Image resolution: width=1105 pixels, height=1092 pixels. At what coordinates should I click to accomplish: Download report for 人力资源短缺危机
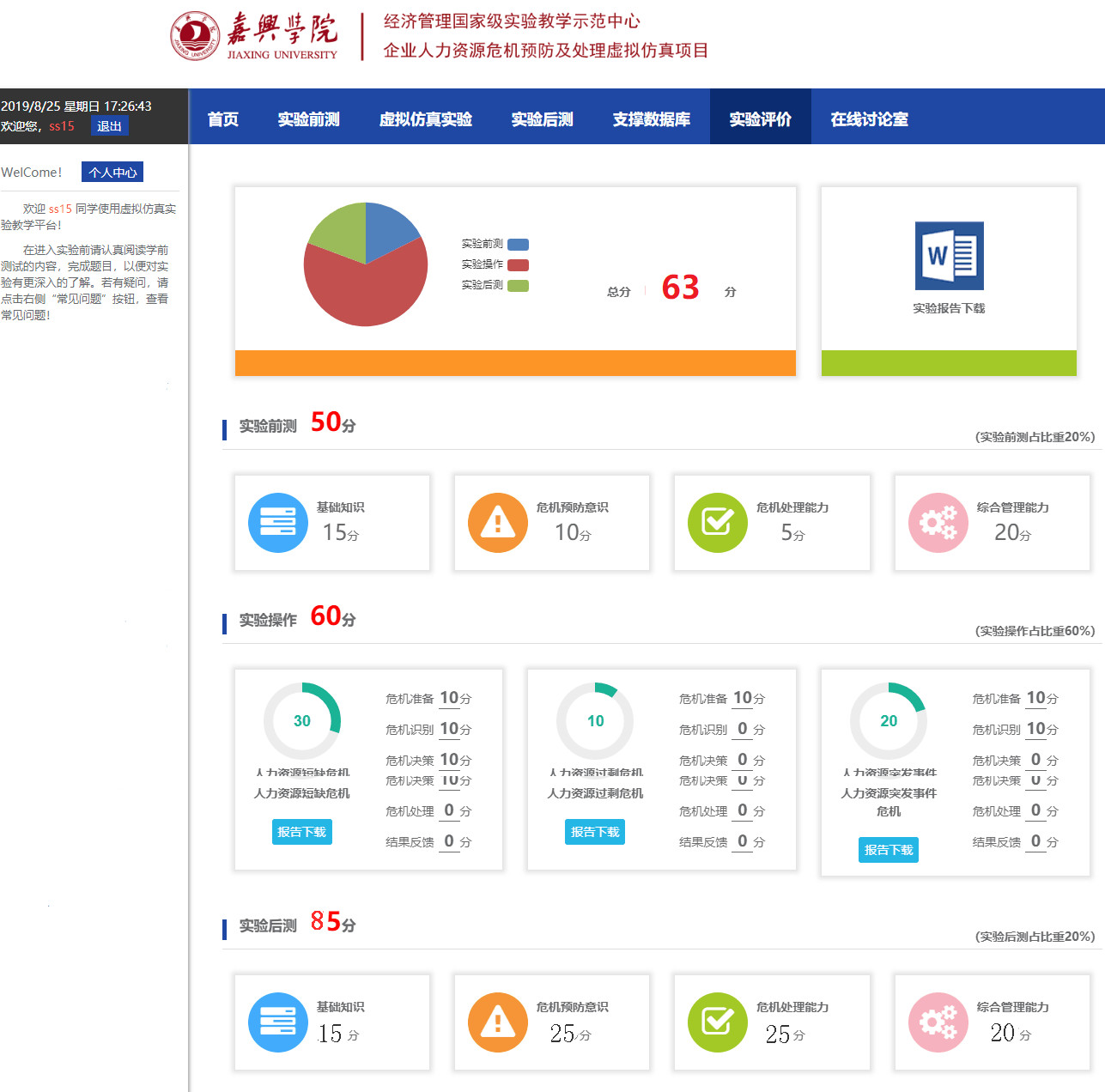tap(301, 832)
